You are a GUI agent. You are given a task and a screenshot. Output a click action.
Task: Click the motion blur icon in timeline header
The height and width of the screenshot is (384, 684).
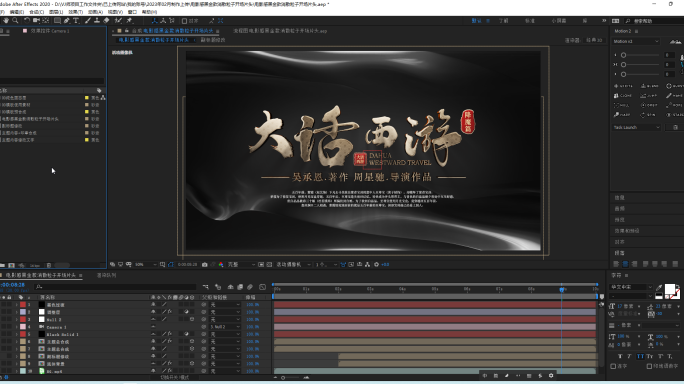point(250,287)
